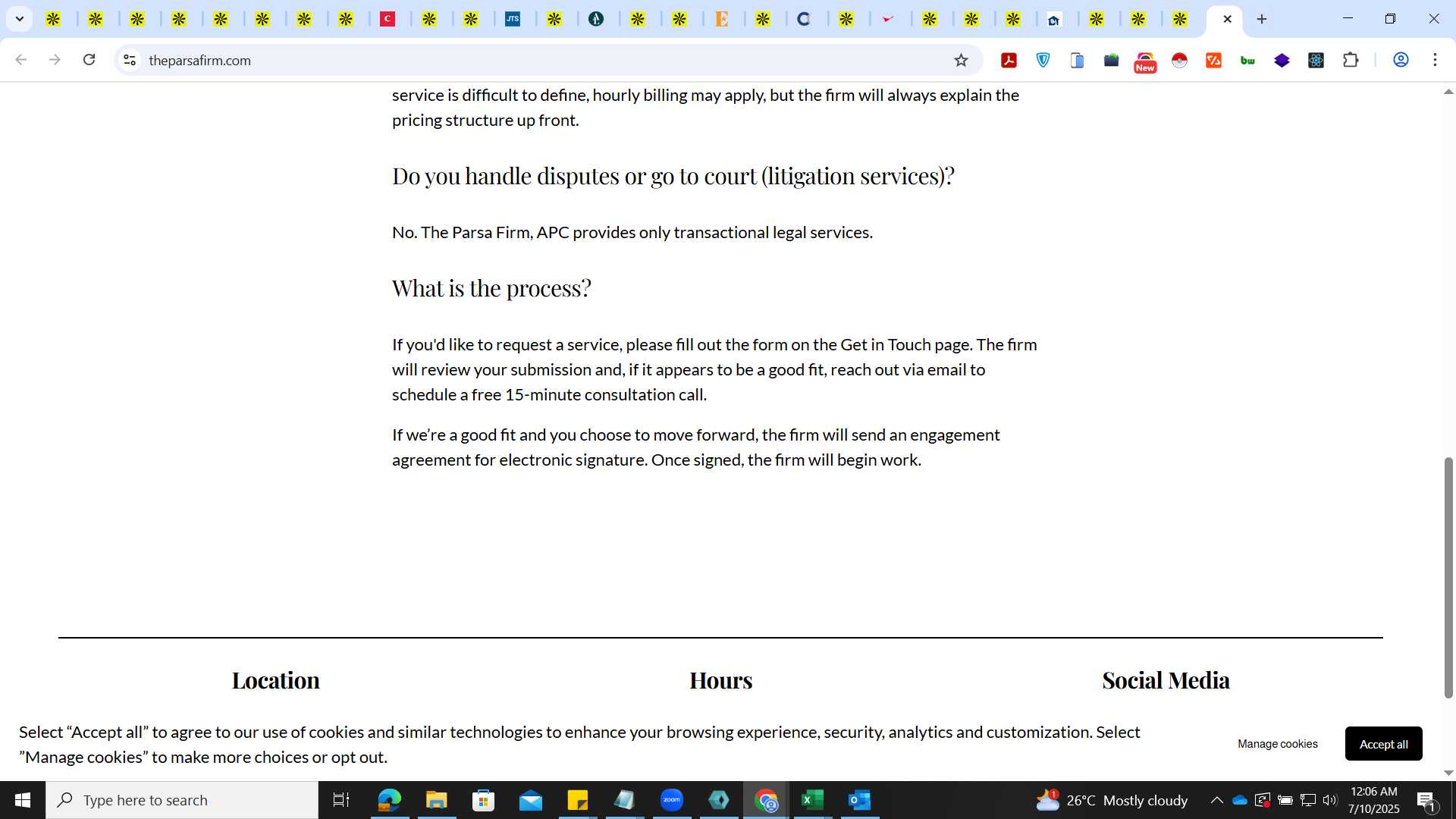The width and height of the screenshot is (1456, 819).
Task: Open the blue shield extension
Action: (x=1043, y=60)
